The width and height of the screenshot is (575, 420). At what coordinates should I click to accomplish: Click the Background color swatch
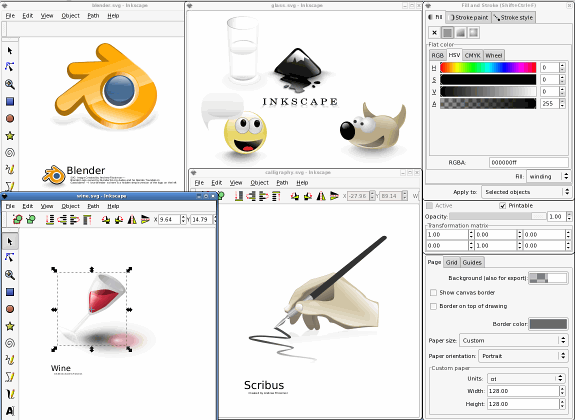pos(548,278)
